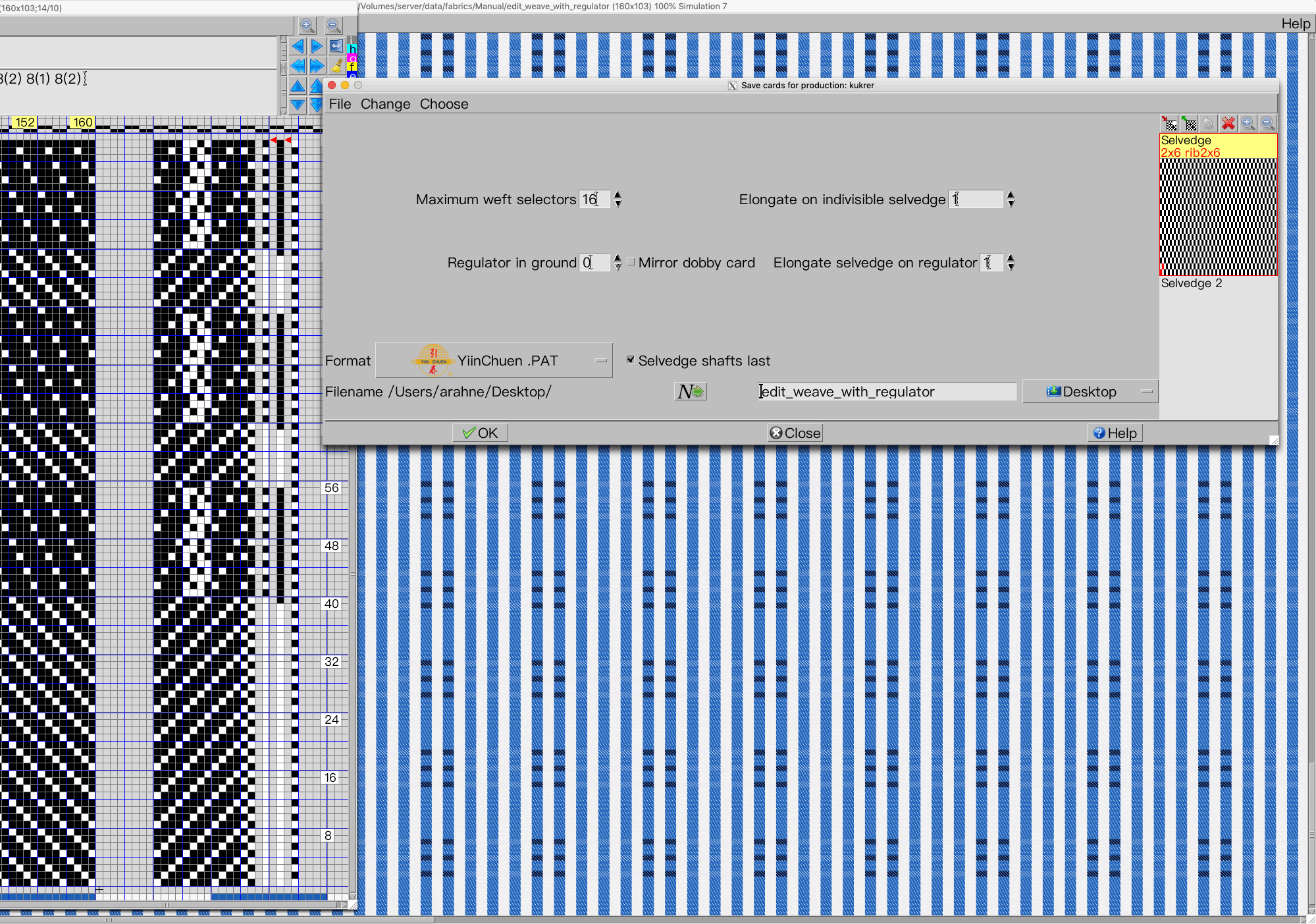Click the 160 column marker in weave editor

(82, 122)
